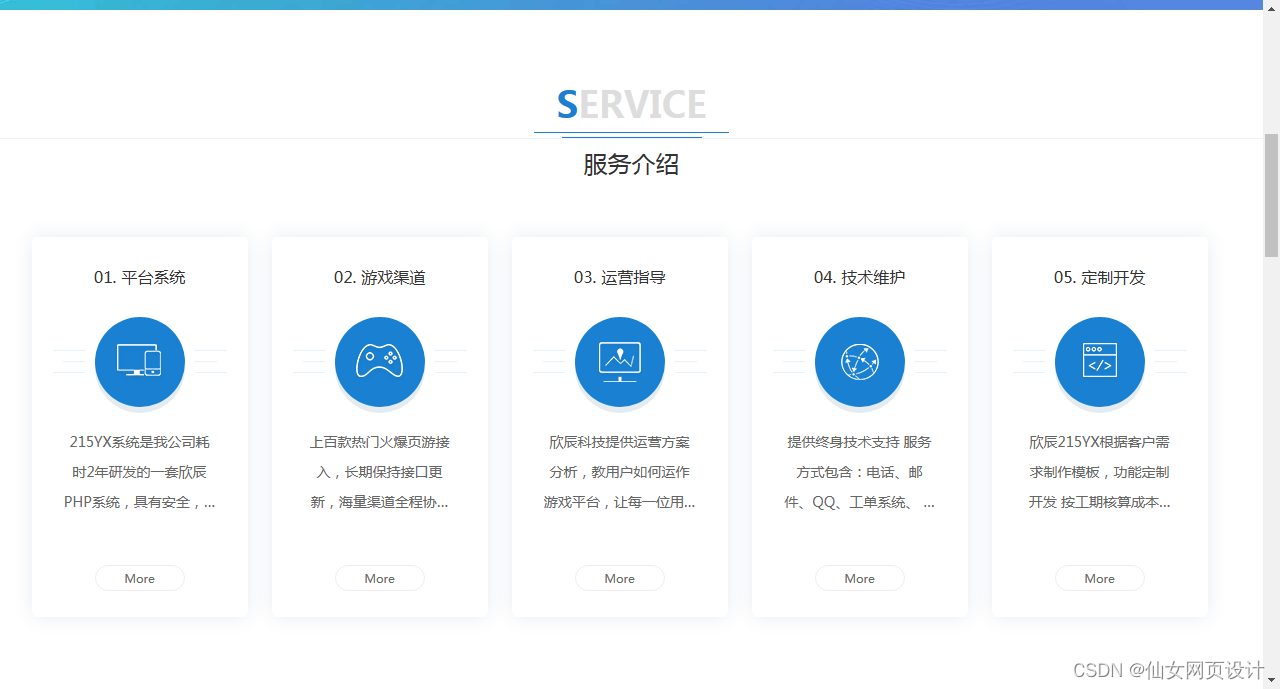Screen dimensions: 1280x689
Task: Click the globe network icon under 技术维护
Action: coord(860,362)
